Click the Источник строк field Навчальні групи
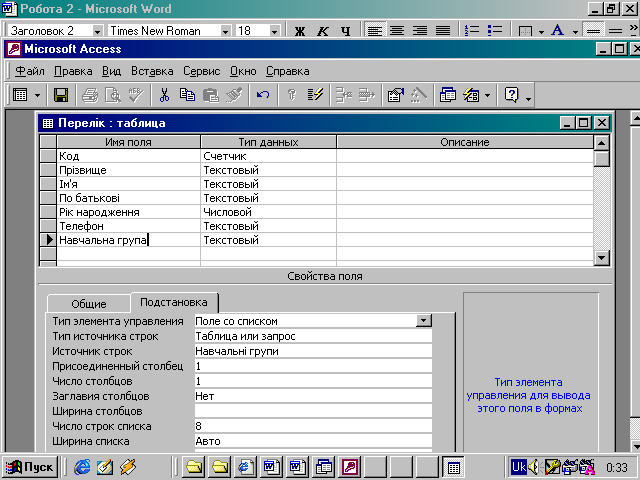This screenshot has height=480, width=640. point(313,351)
